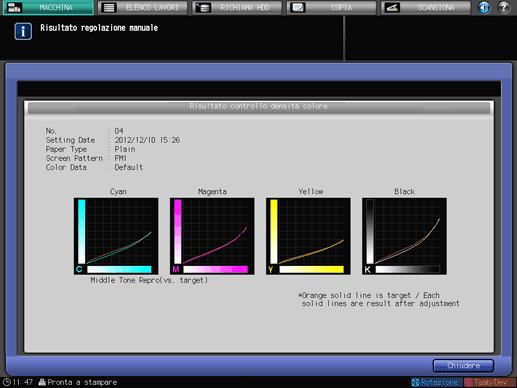Click the printer icon near Pronta a stampare
Viewport: 517px width, 388px height.
(x=42, y=382)
